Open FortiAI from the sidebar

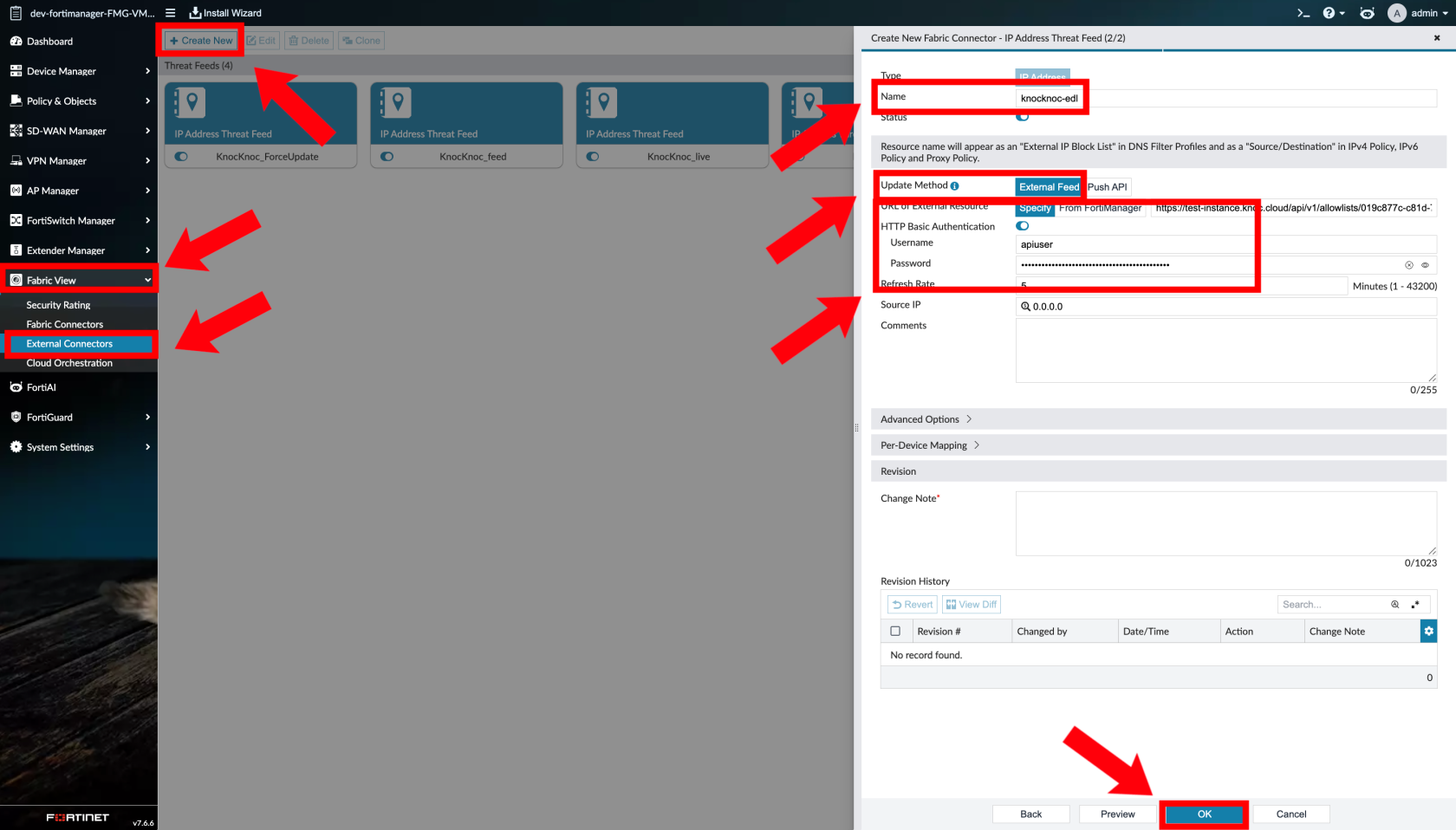[x=41, y=387]
